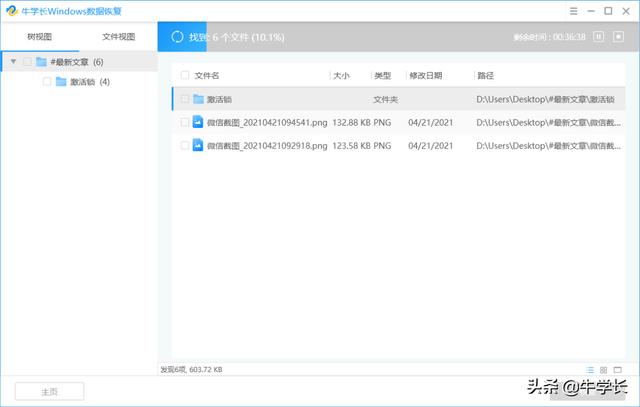Click the 找到: 6 个文件 (10.1%) text
This screenshot has width=640, height=407.
coord(237,37)
